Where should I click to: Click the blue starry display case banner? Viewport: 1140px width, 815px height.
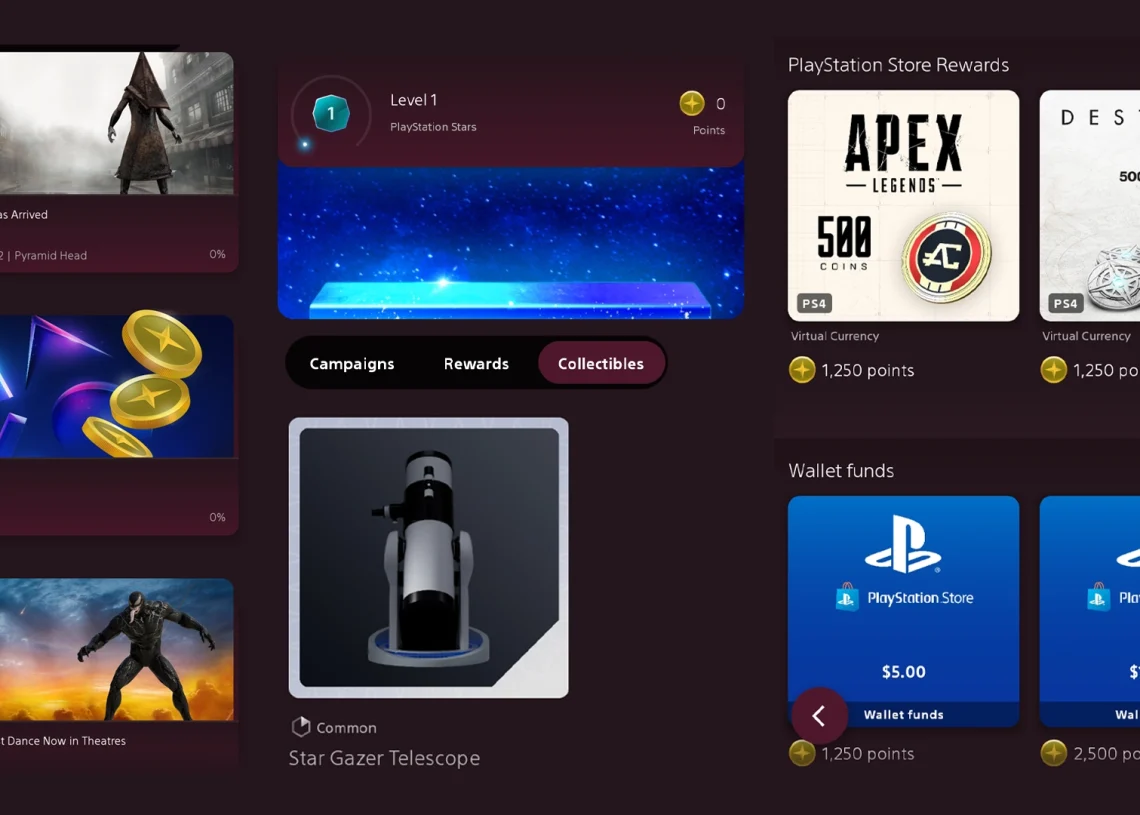click(510, 243)
